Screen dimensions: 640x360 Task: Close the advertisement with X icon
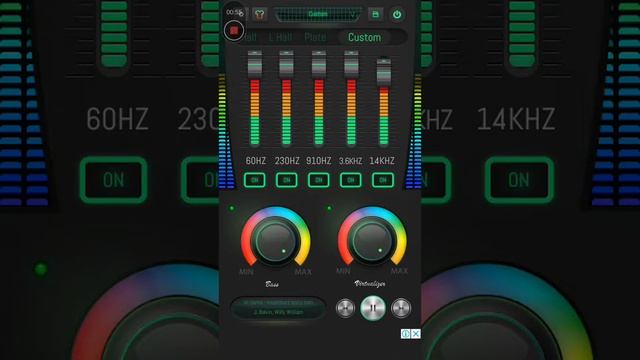pyautogui.click(x=416, y=334)
